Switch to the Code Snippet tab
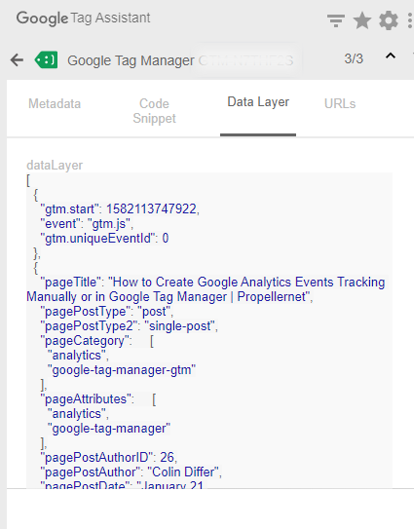Viewport: 414px width, 529px height. pos(154,111)
